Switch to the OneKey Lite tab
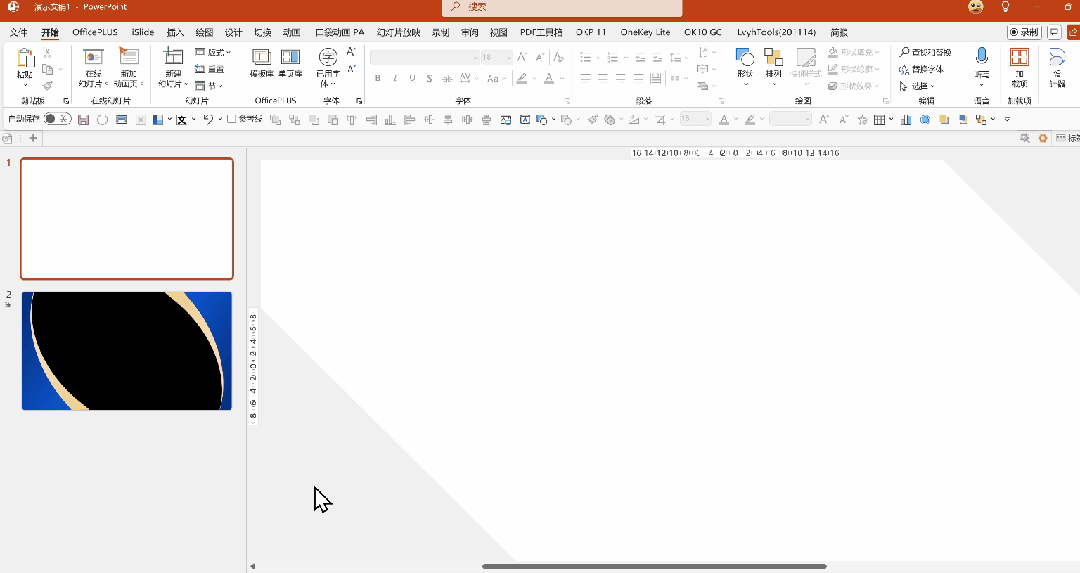Screen dimensions: 1080x573 [x=645, y=32]
